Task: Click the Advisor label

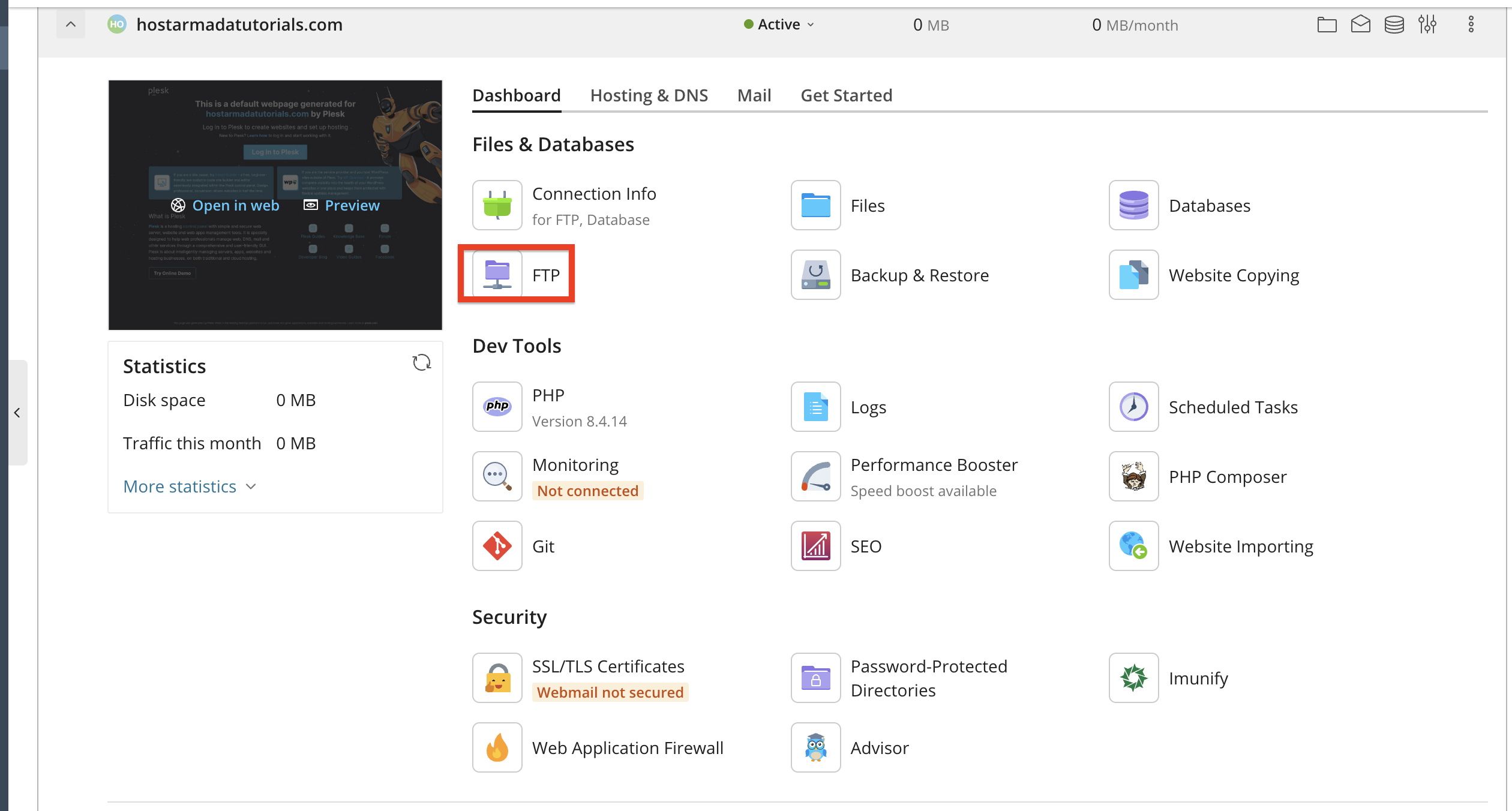Action: pos(880,748)
